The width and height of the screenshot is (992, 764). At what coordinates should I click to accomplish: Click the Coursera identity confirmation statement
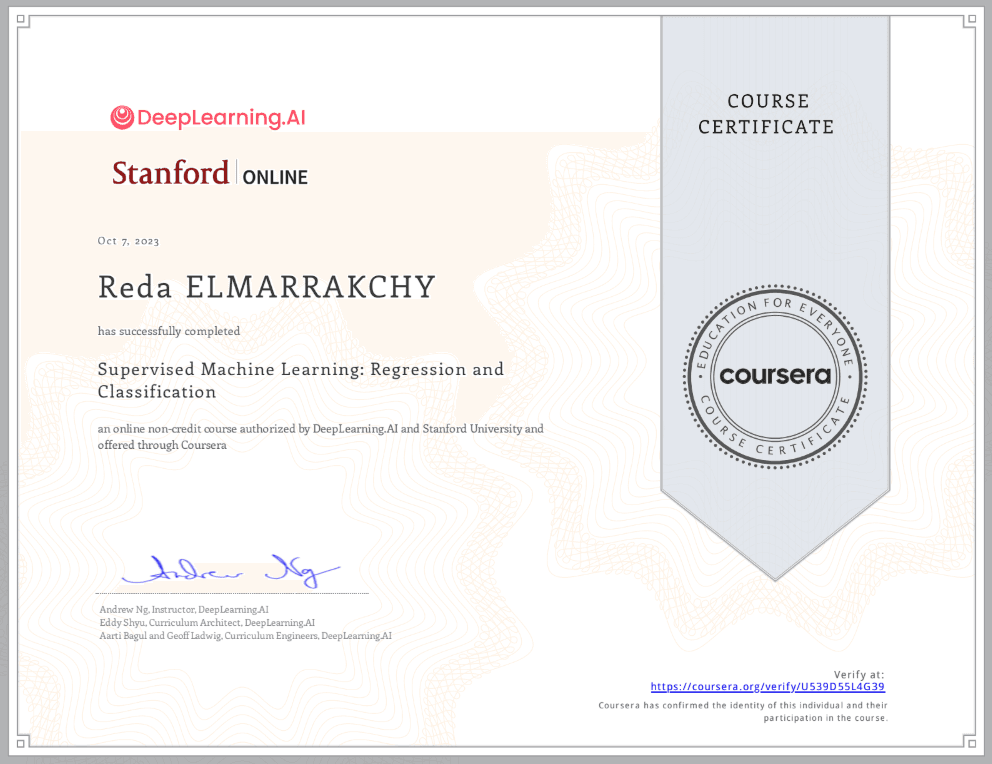(x=742, y=711)
